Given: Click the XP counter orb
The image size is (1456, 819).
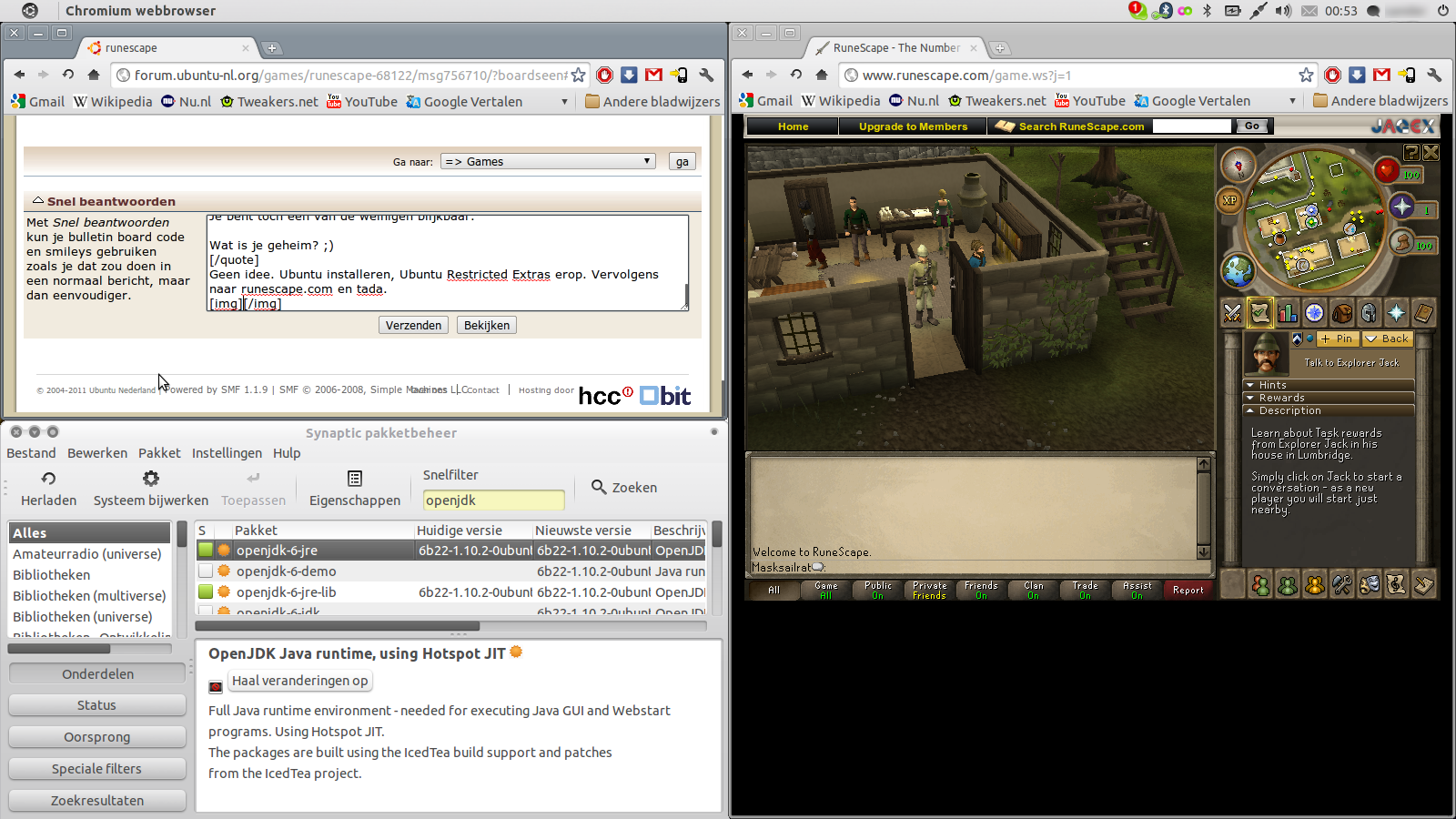Looking at the screenshot, I should click(x=1230, y=200).
